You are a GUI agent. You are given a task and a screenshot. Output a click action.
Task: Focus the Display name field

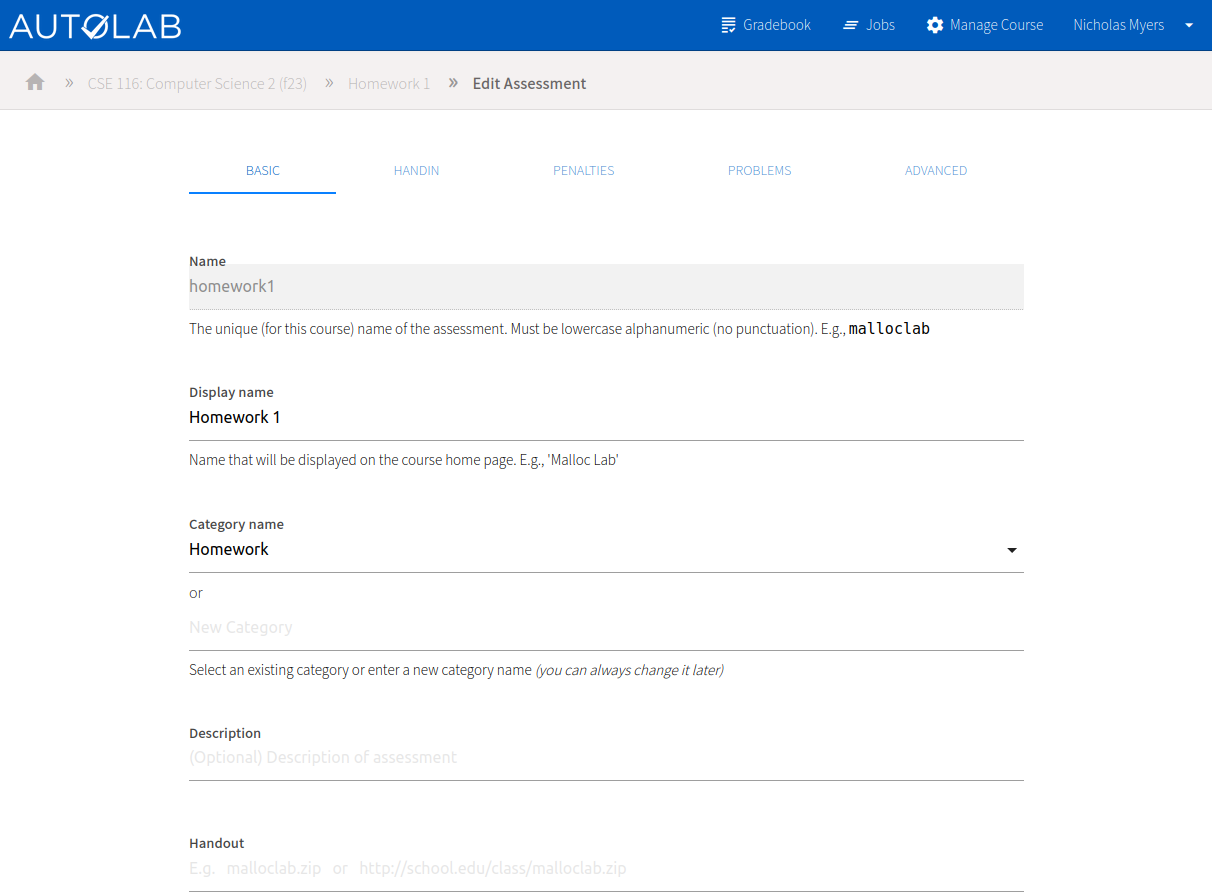[606, 418]
